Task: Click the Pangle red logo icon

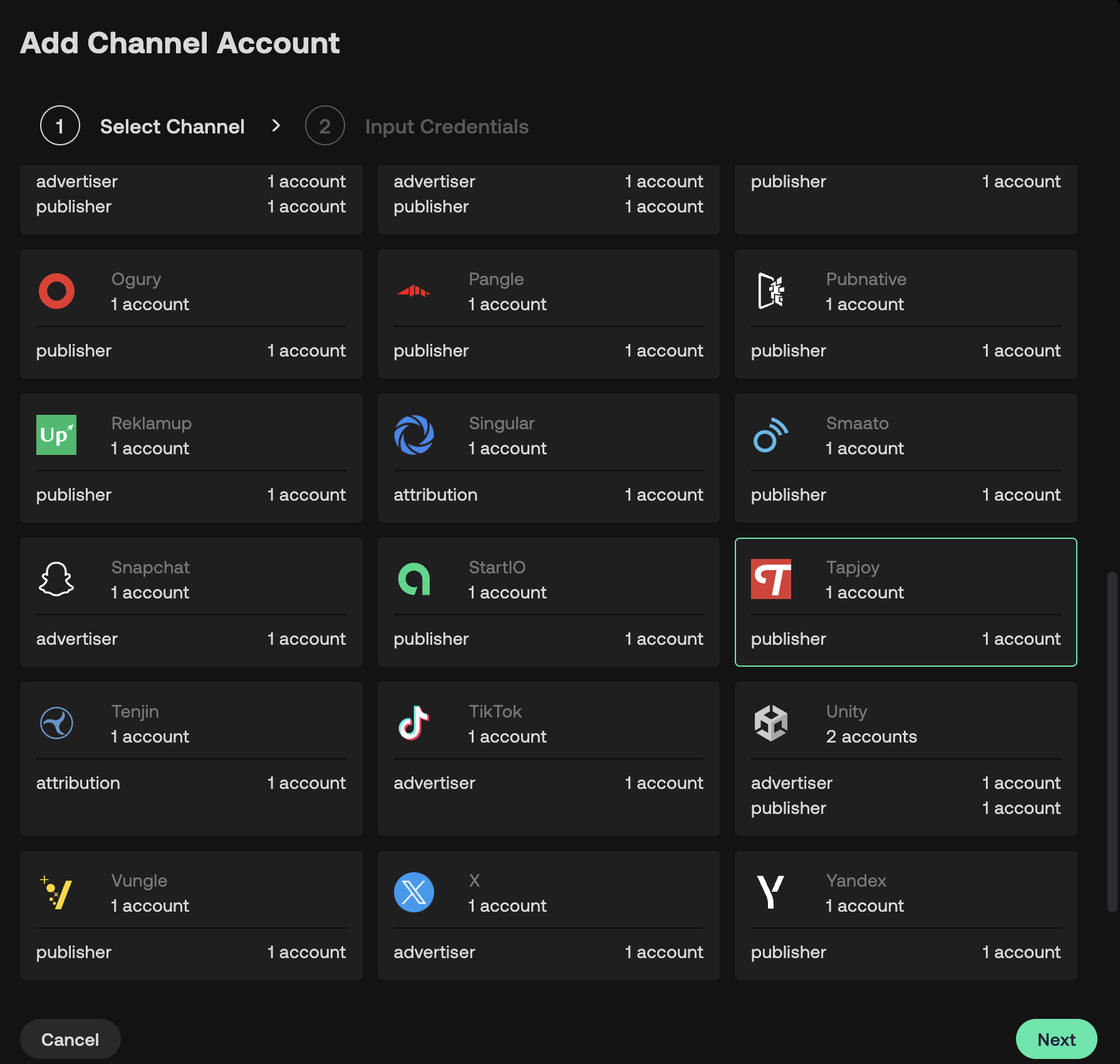Action: [413, 291]
